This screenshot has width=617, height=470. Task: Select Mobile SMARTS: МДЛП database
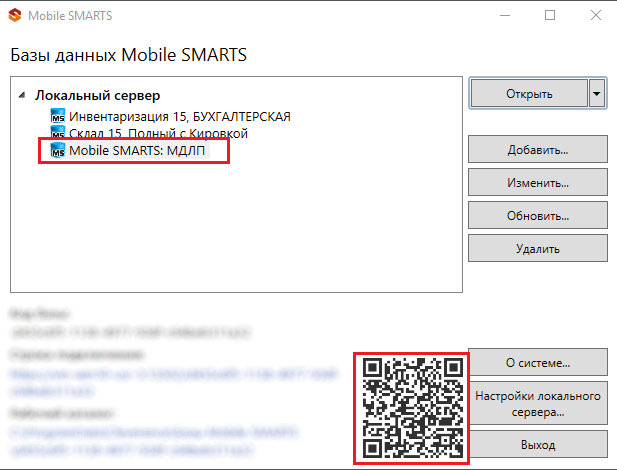click(x=137, y=150)
